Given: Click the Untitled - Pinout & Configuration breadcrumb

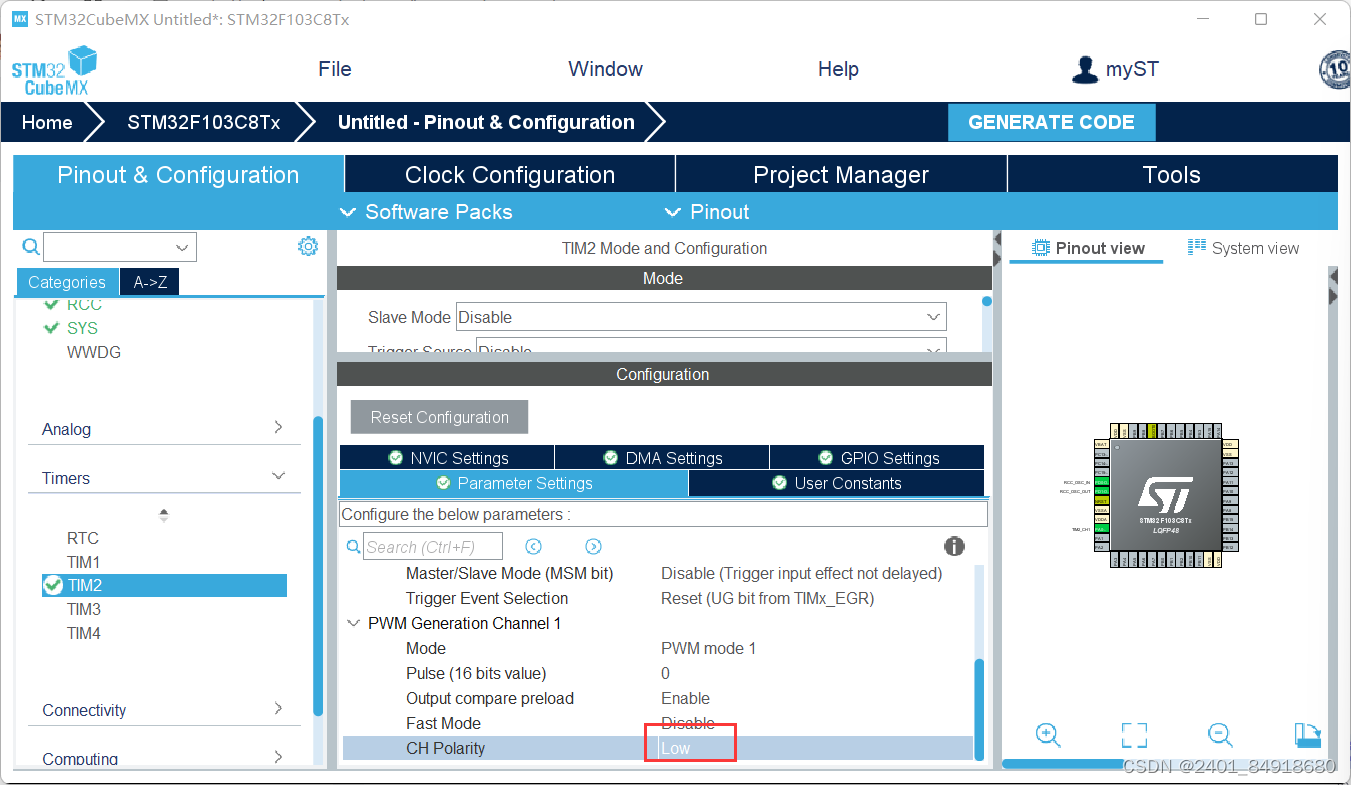Looking at the screenshot, I should pos(486,122).
